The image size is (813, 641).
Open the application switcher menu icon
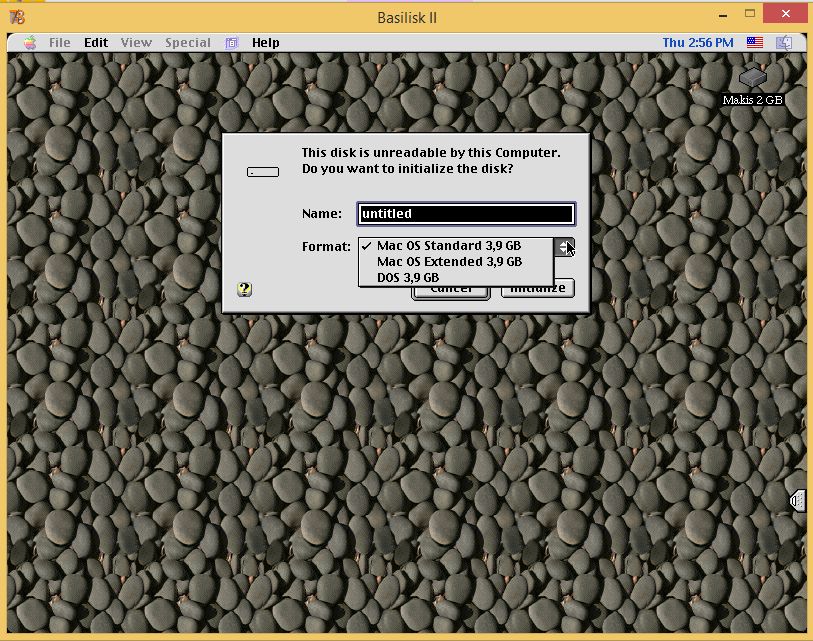[784, 43]
